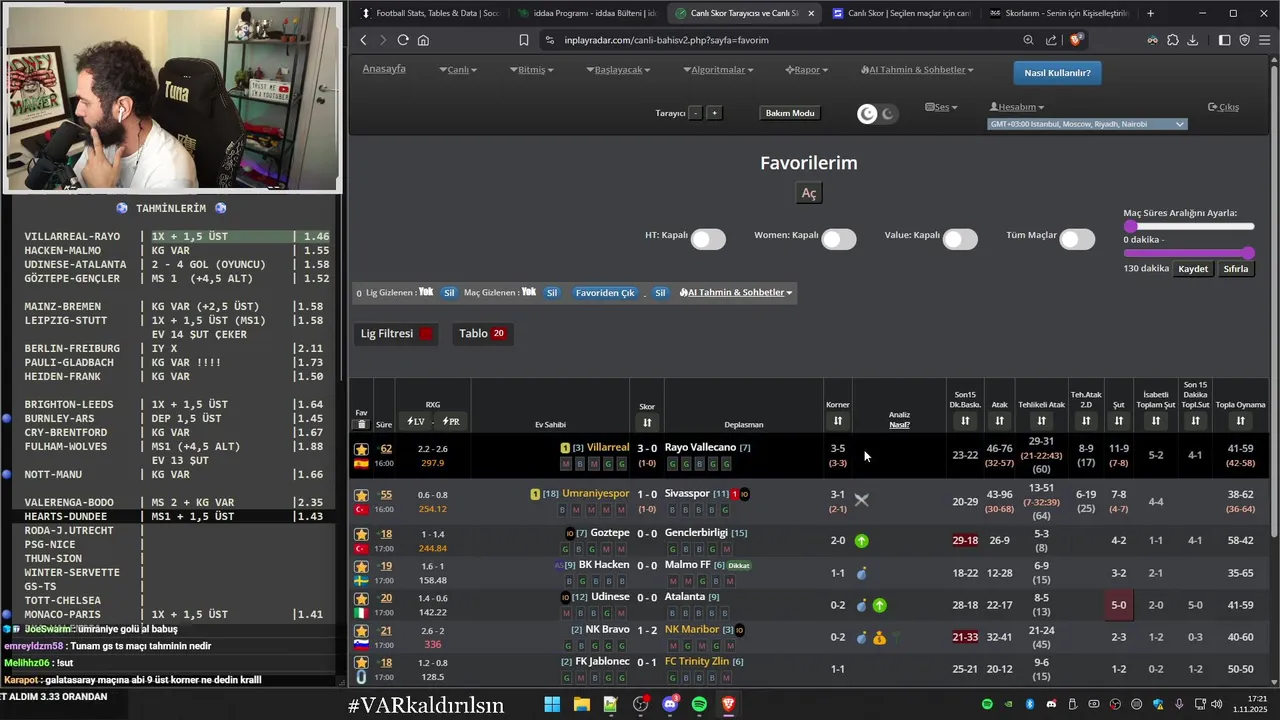Open the browser downloads icon
The height and width of the screenshot is (720, 1280).
pyautogui.click(x=1191, y=40)
